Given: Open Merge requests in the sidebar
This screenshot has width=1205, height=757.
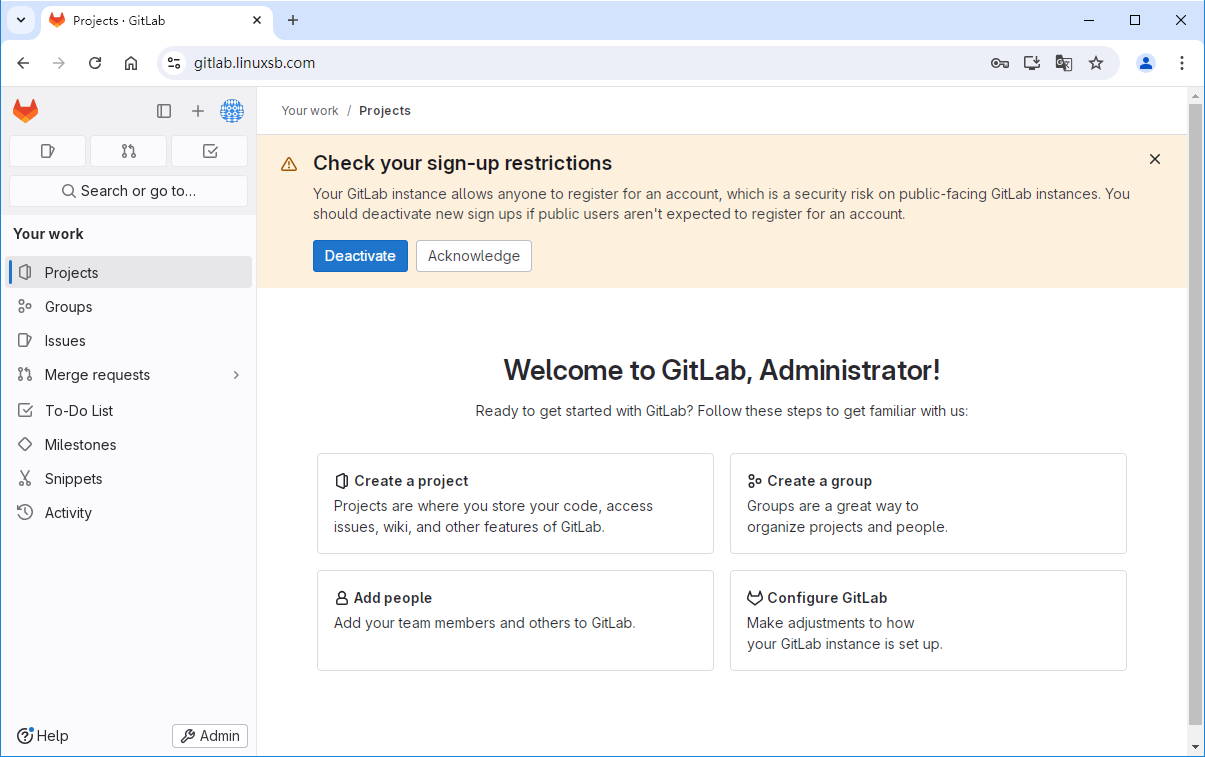Looking at the screenshot, I should (x=129, y=375).
